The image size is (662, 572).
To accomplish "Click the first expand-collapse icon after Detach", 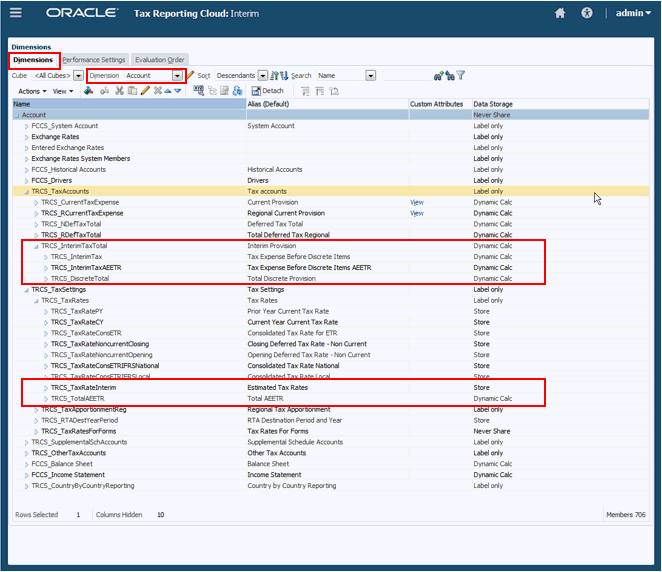I will pos(305,91).
